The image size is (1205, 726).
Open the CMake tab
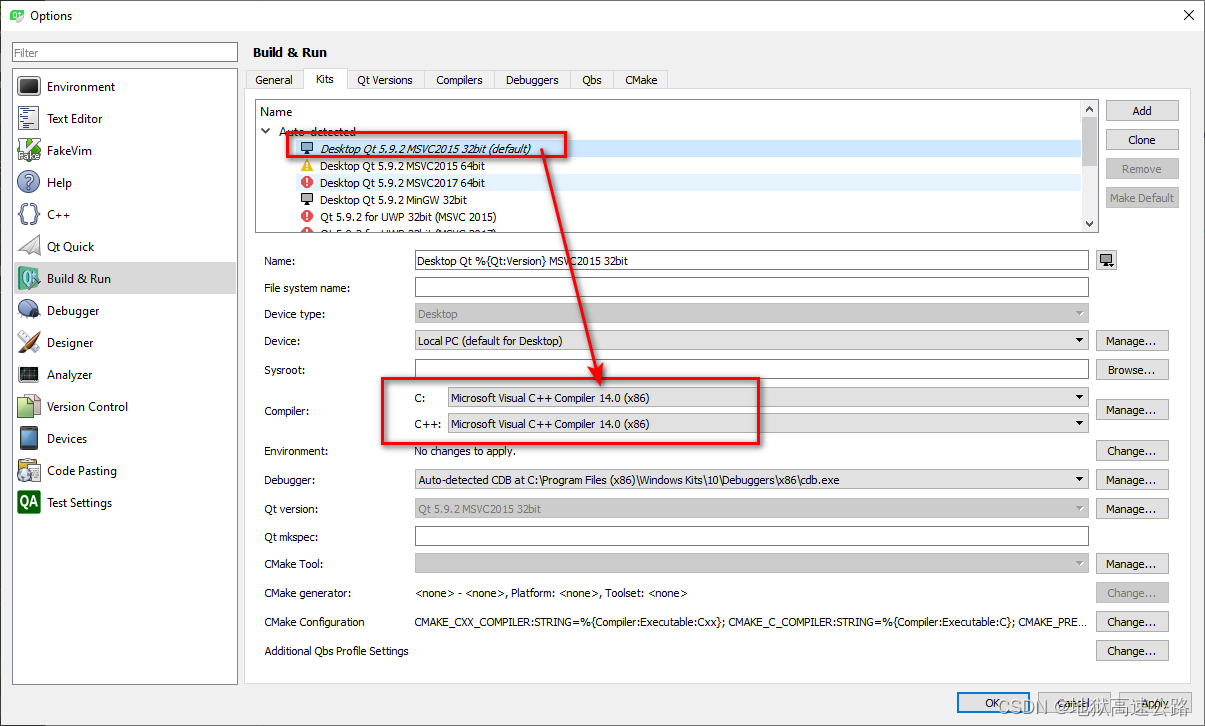(x=641, y=80)
